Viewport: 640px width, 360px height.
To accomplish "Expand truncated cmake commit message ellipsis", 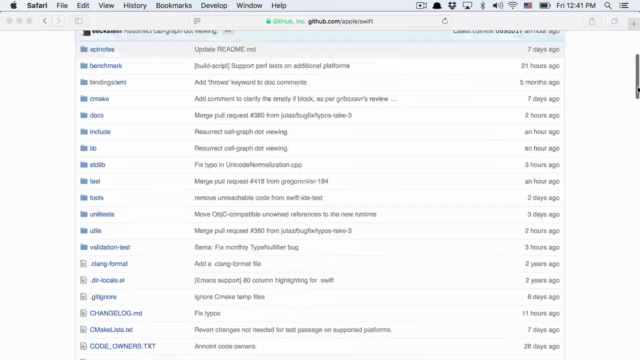I will point(393,99).
